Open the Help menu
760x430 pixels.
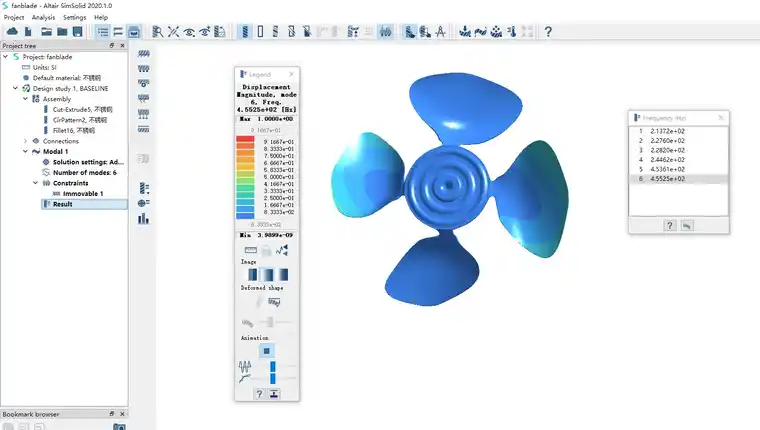(101, 17)
